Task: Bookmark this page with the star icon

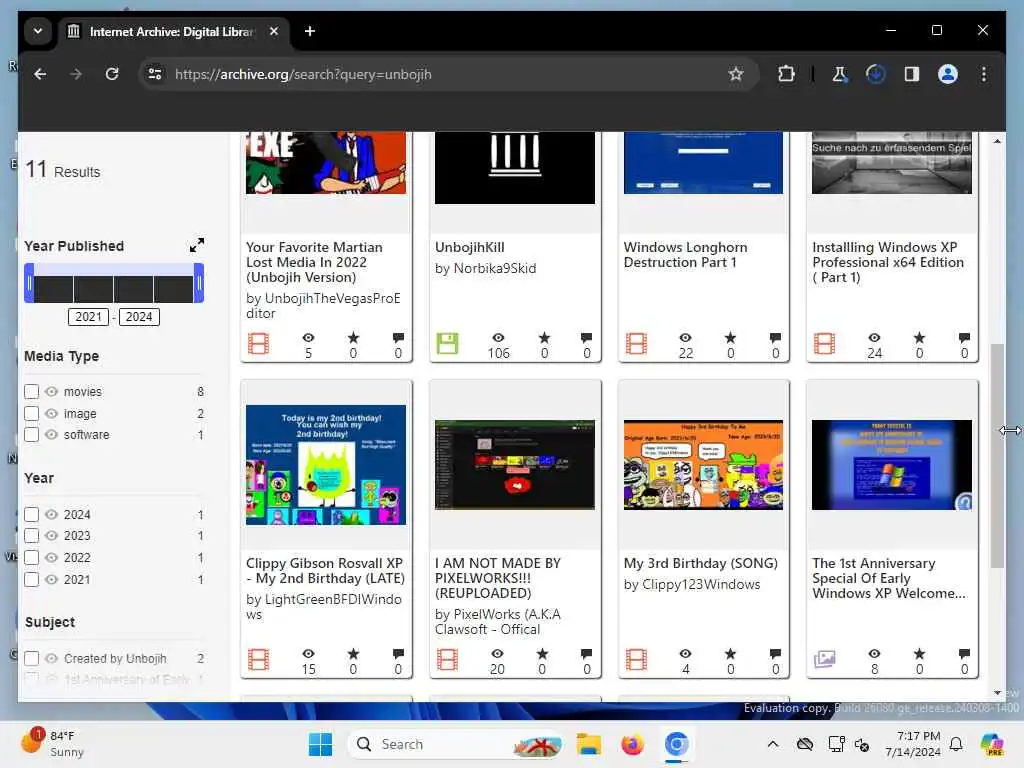Action: 736,74
